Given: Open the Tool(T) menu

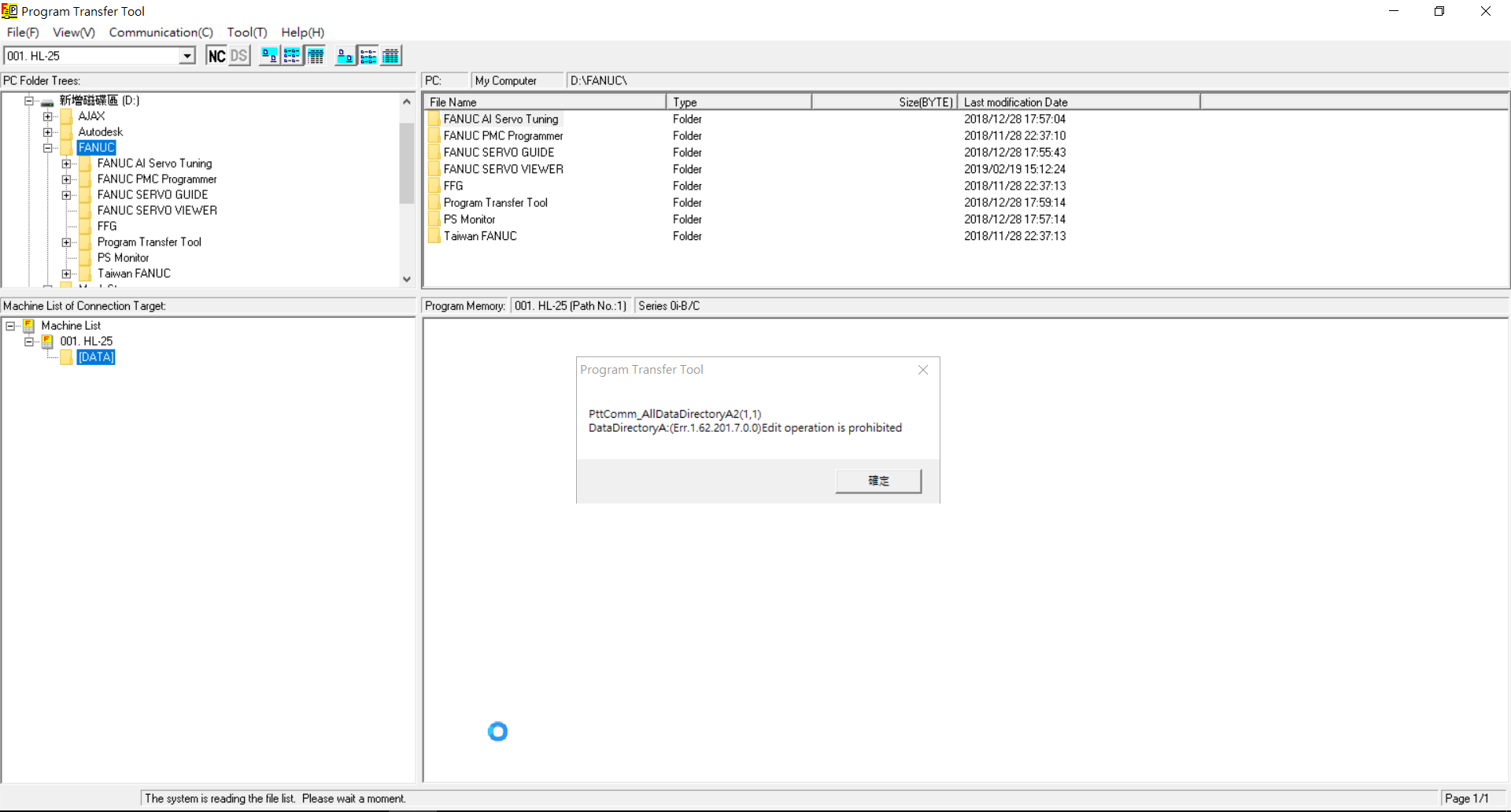Looking at the screenshot, I should tap(246, 32).
